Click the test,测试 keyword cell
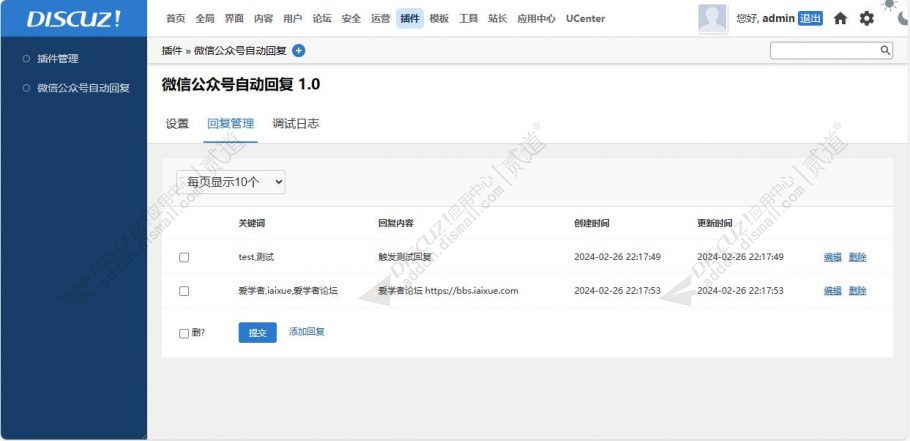 [x=259, y=257]
